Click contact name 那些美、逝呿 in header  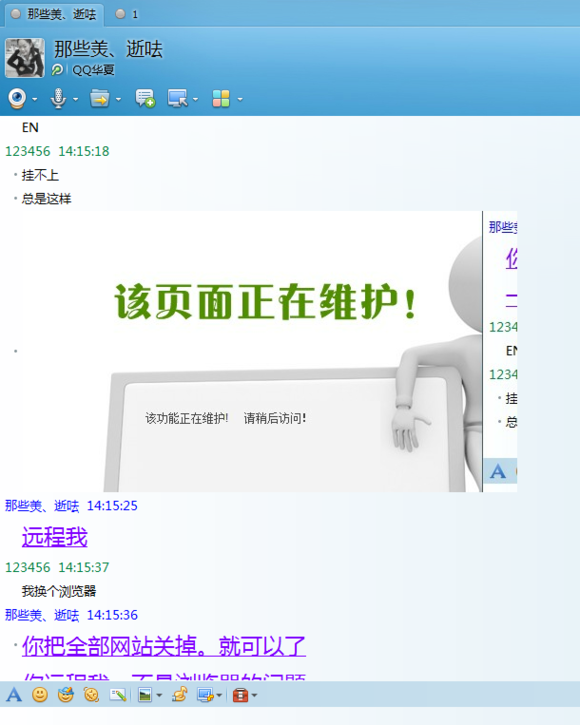pos(108,49)
